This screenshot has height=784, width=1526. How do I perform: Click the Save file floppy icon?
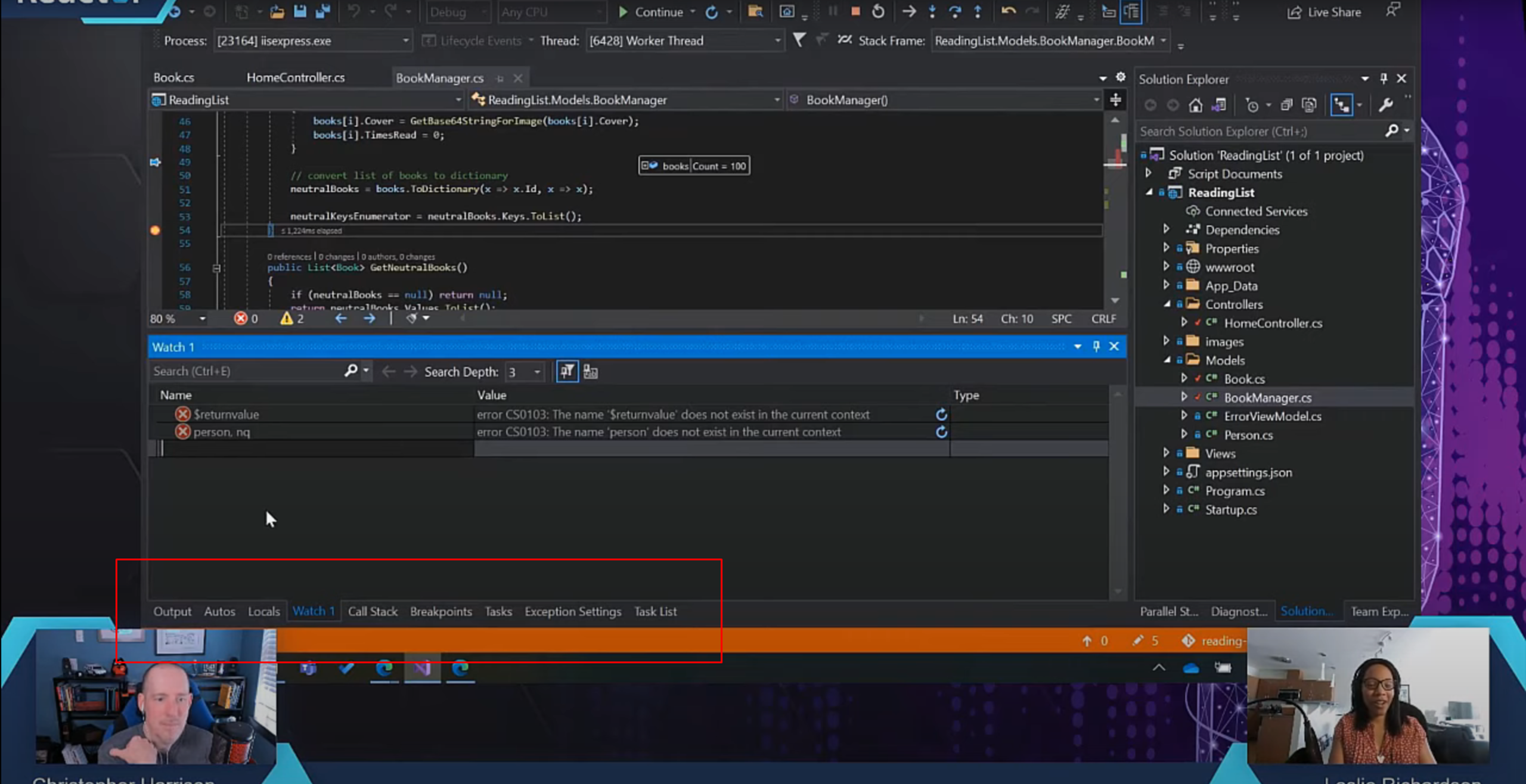[300, 11]
